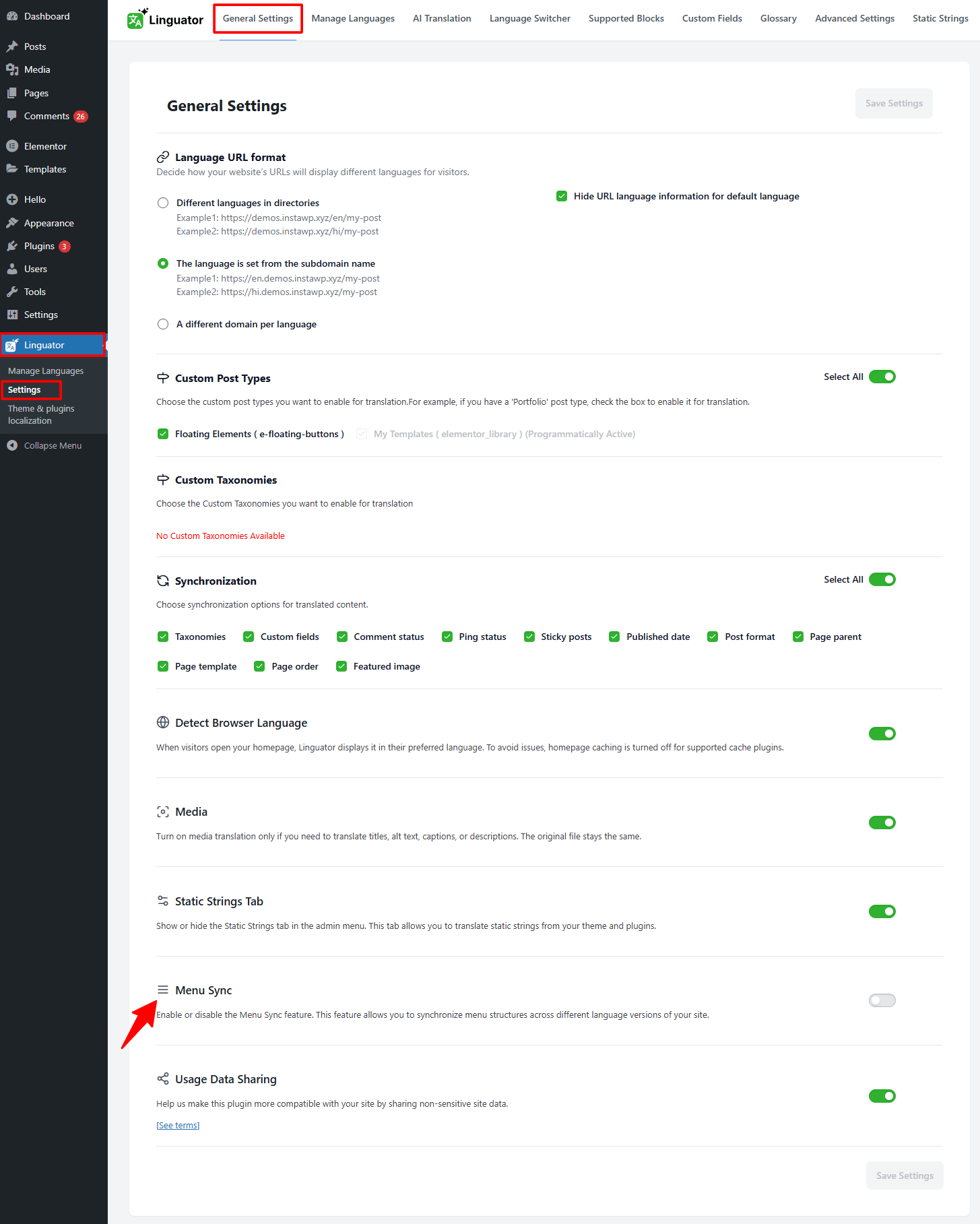Click the Collapse Menu arrow icon
Viewport: 980px width, 1224px height.
pyautogui.click(x=12, y=445)
